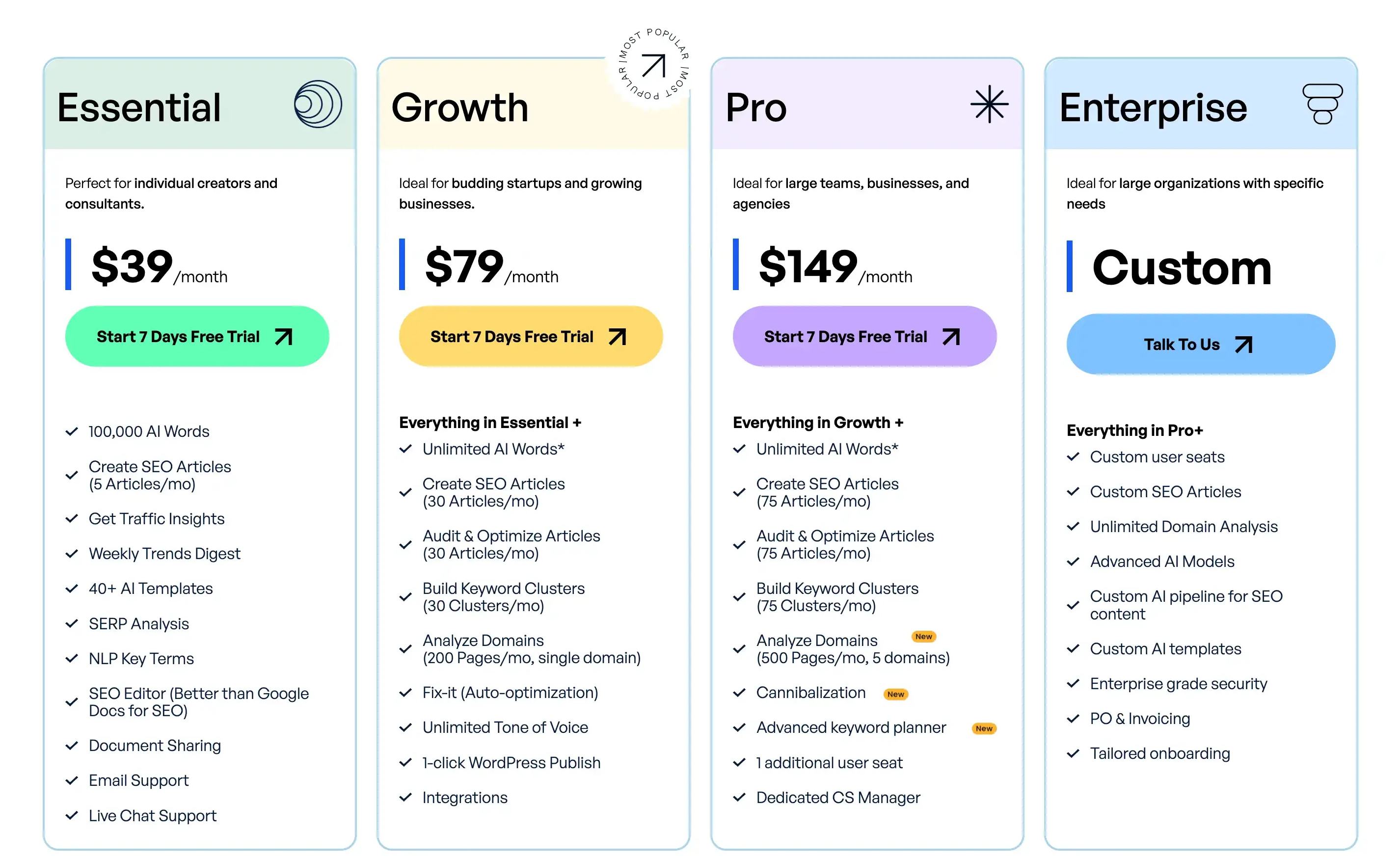Click the Live Chat Support feature
1400x859 pixels.
(x=152, y=816)
